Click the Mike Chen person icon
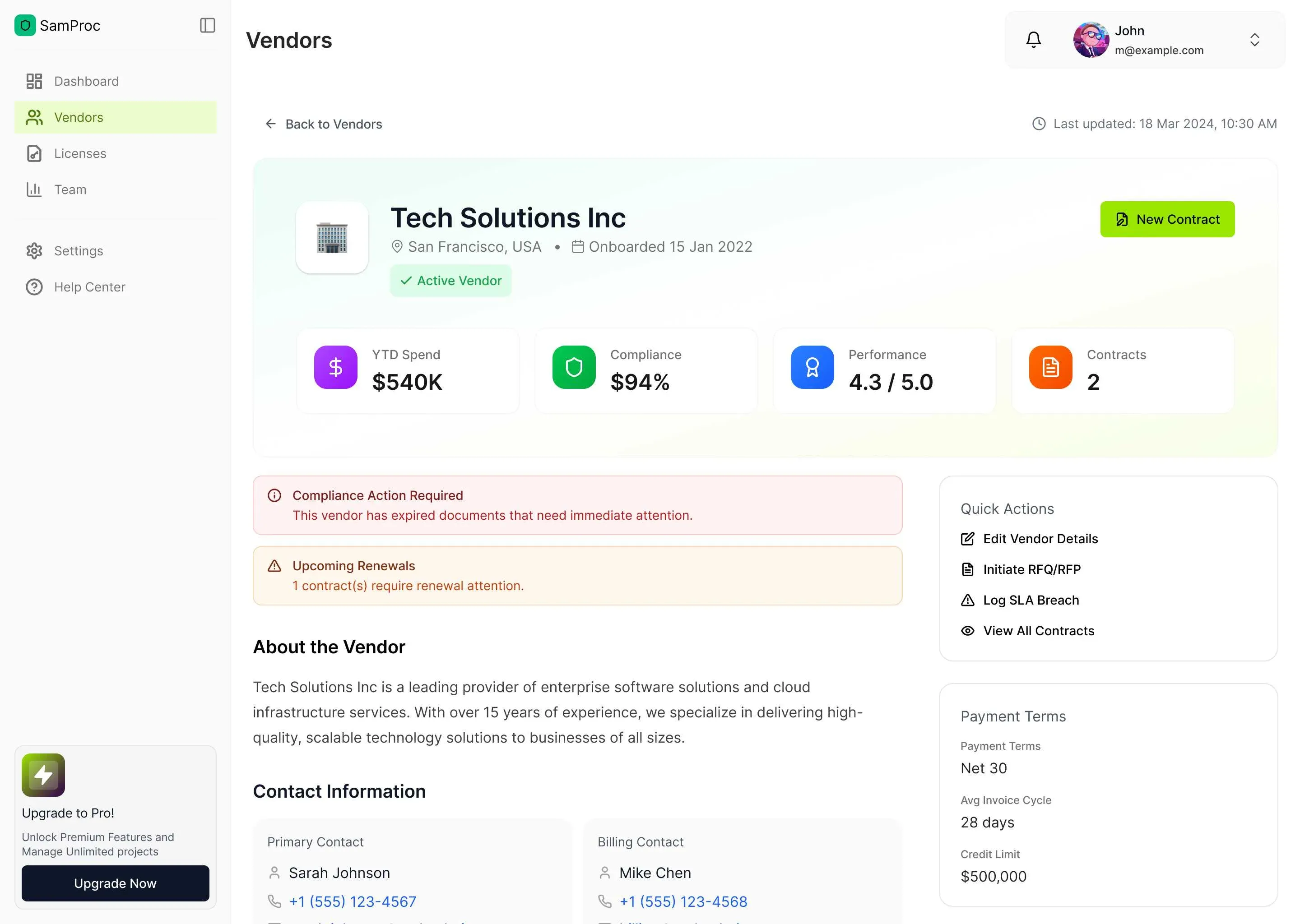Screen dimensions: 1300x924 tap(604, 873)
